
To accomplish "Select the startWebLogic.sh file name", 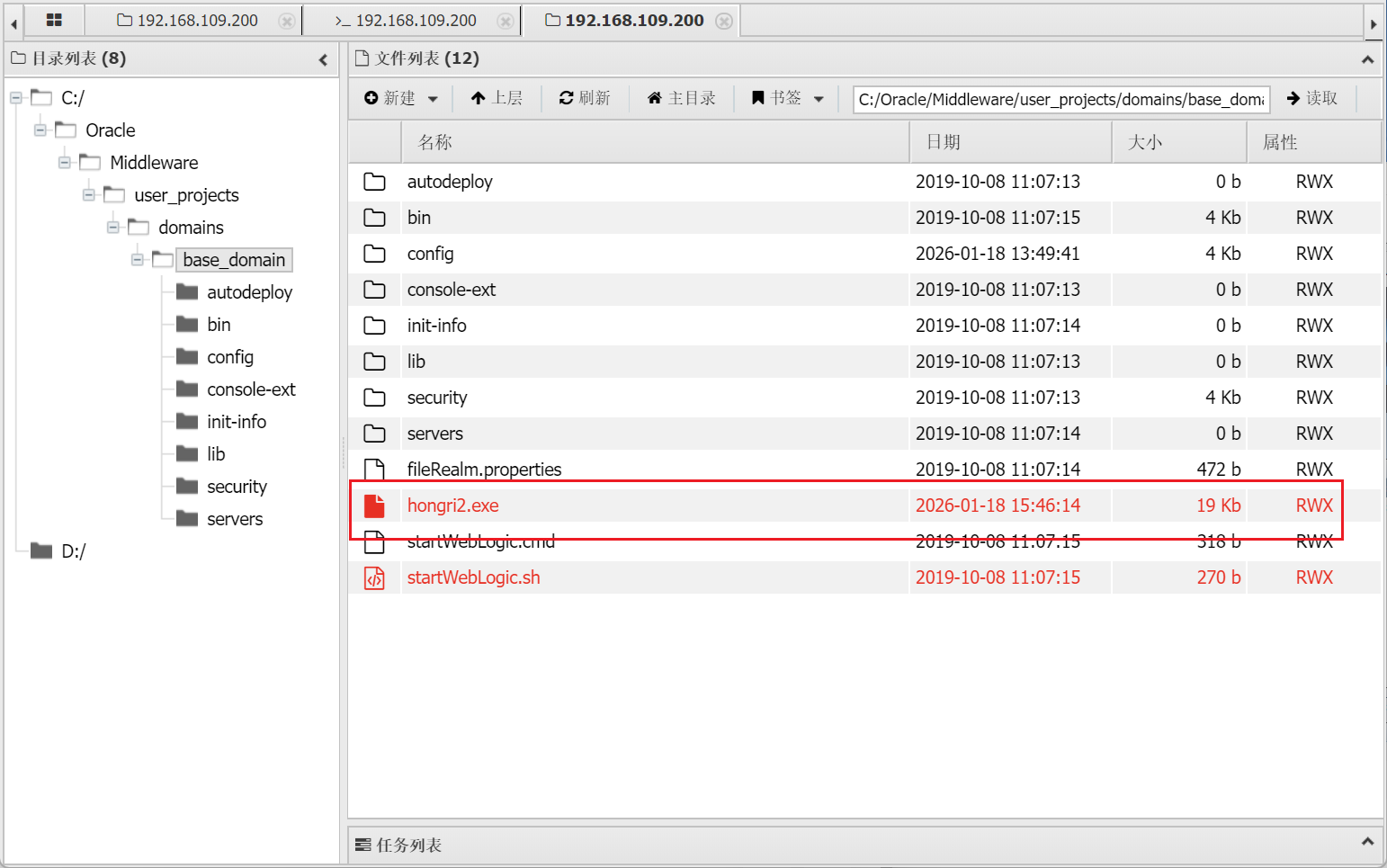I will click(473, 577).
